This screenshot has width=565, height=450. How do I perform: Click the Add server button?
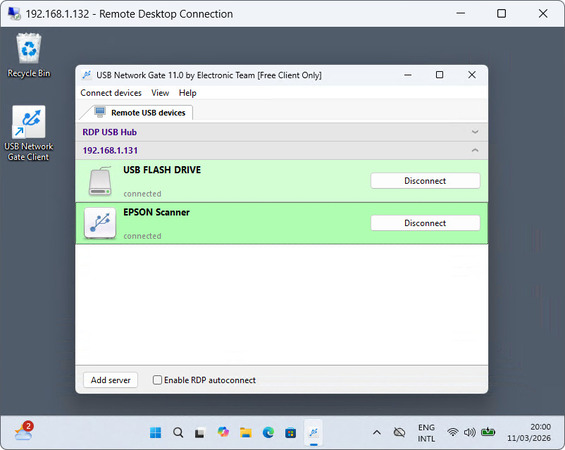(110, 380)
